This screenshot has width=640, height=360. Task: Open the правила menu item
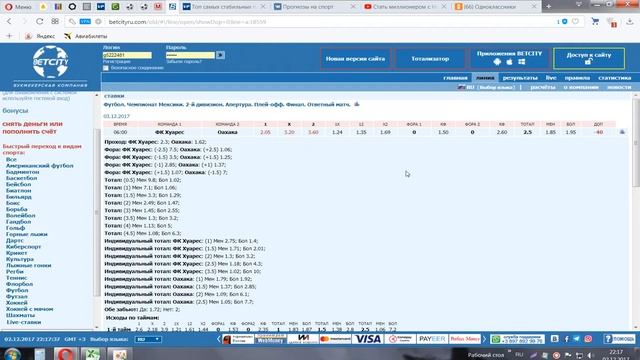[577, 78]
